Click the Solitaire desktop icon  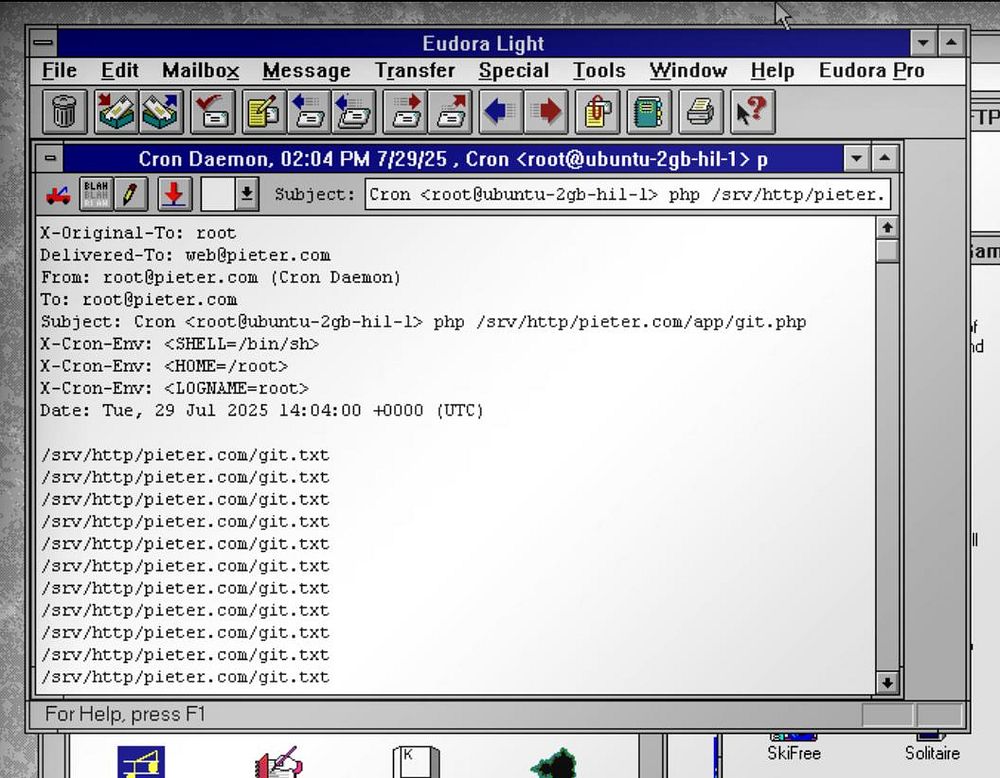[x=932, y=747]
